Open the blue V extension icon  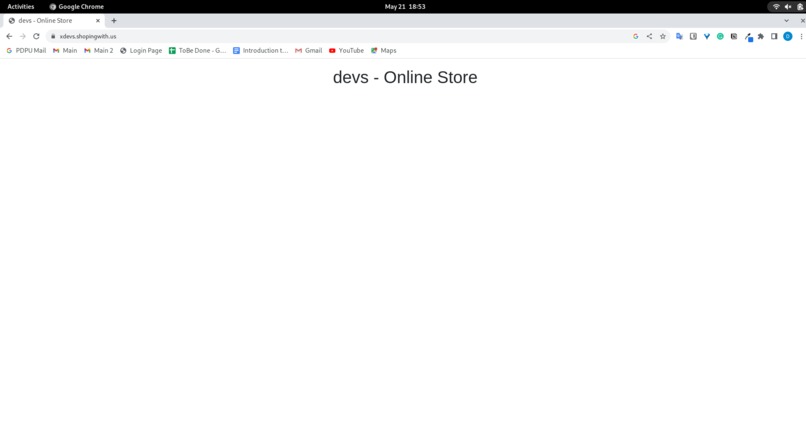[707, 36]
